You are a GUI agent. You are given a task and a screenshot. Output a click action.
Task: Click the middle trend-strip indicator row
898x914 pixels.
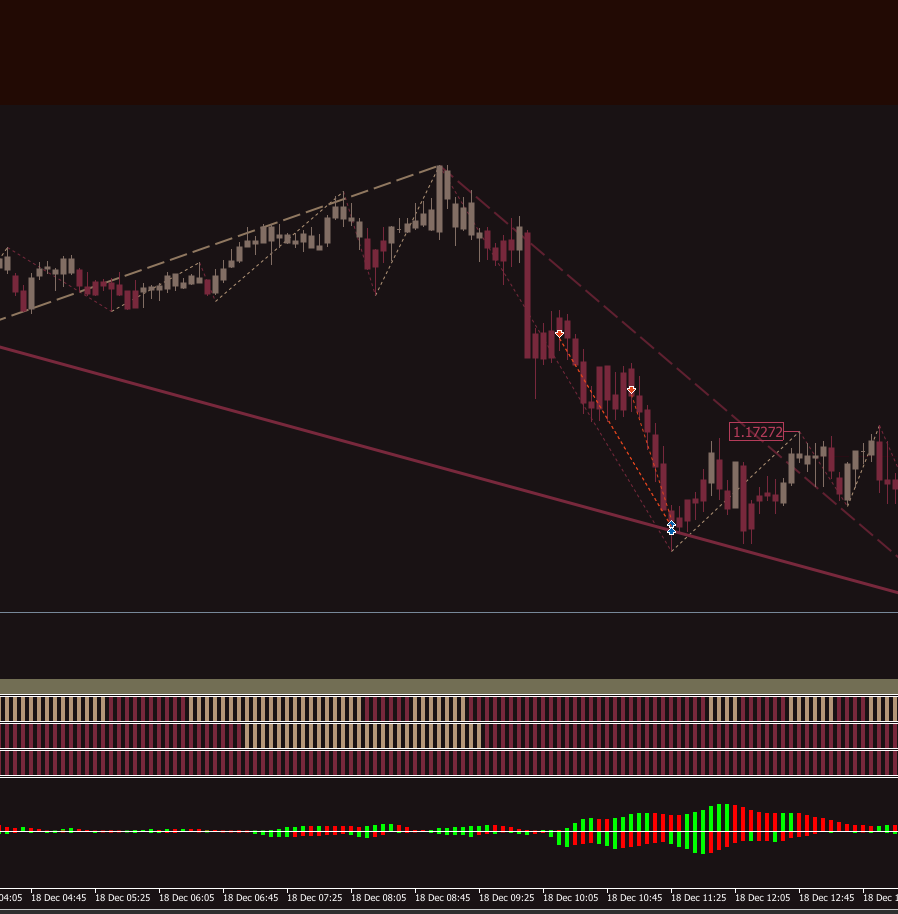pyautogui.click(x=449, y=736)
